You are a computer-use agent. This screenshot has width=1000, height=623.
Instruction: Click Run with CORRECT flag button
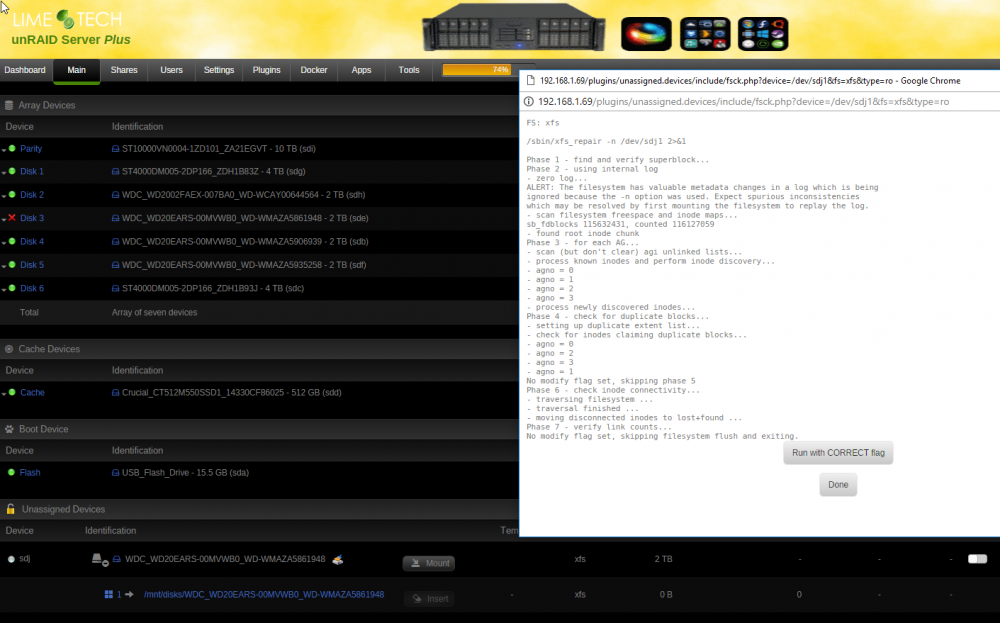838,453
